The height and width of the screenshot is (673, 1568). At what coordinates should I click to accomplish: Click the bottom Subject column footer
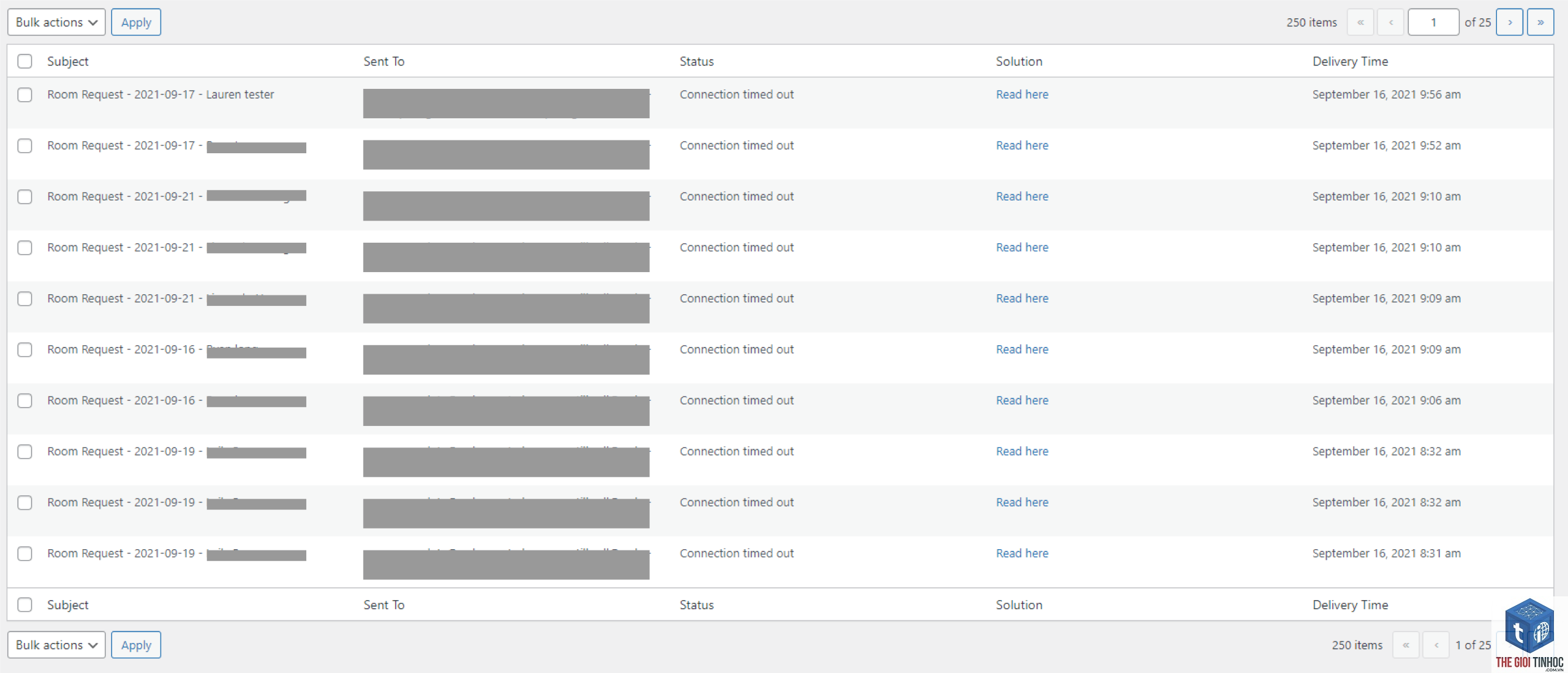(67, 605)
